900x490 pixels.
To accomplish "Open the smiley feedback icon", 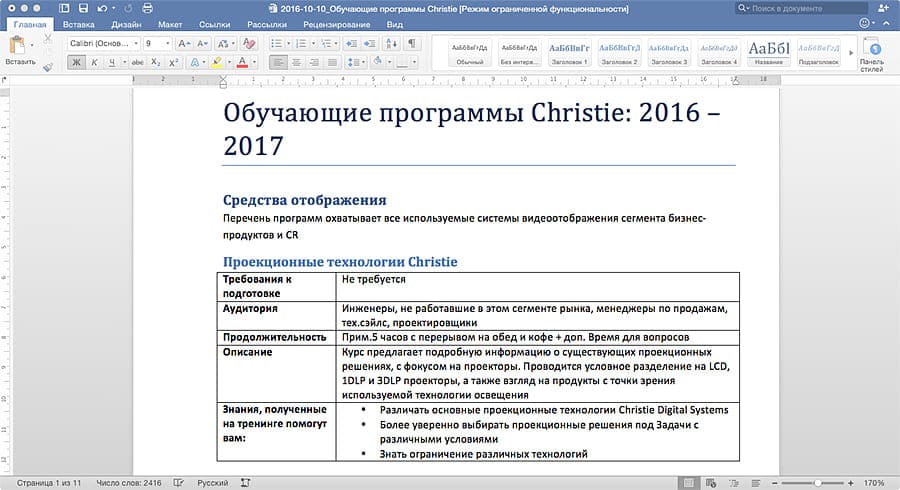I will point(864,24).
